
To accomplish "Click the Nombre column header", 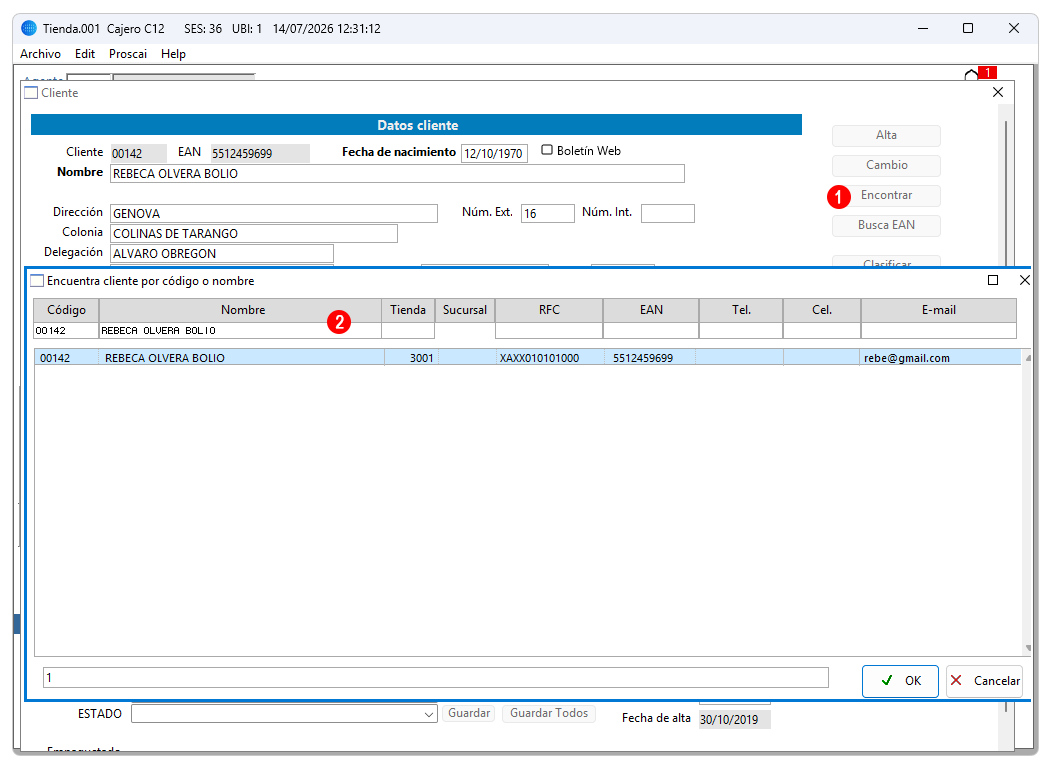I will pyautogui.click(x=240, y=310).
